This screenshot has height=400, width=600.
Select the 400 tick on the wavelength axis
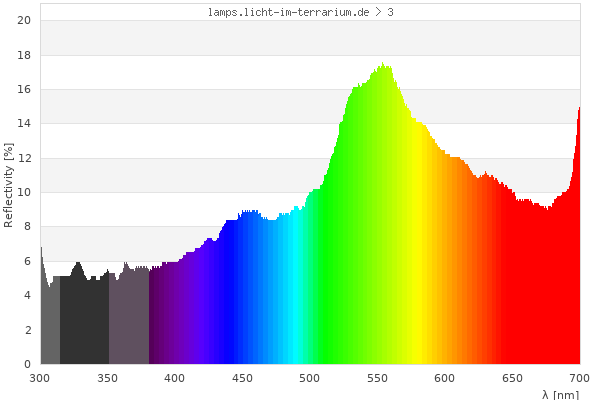click(x=175, y=378)
